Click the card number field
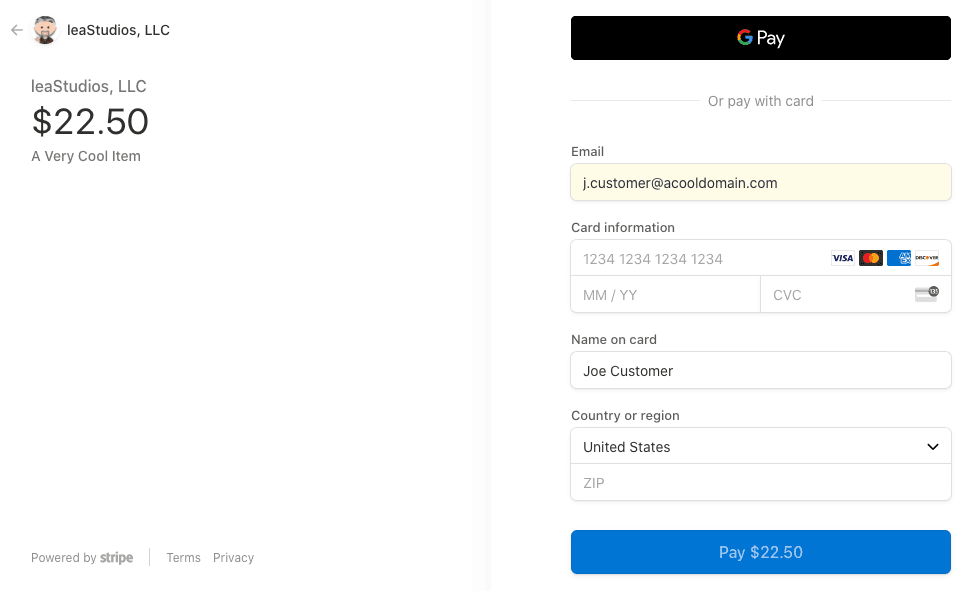Image resolution: width=964 pixels, height=591 pixels. pos(700,259)
